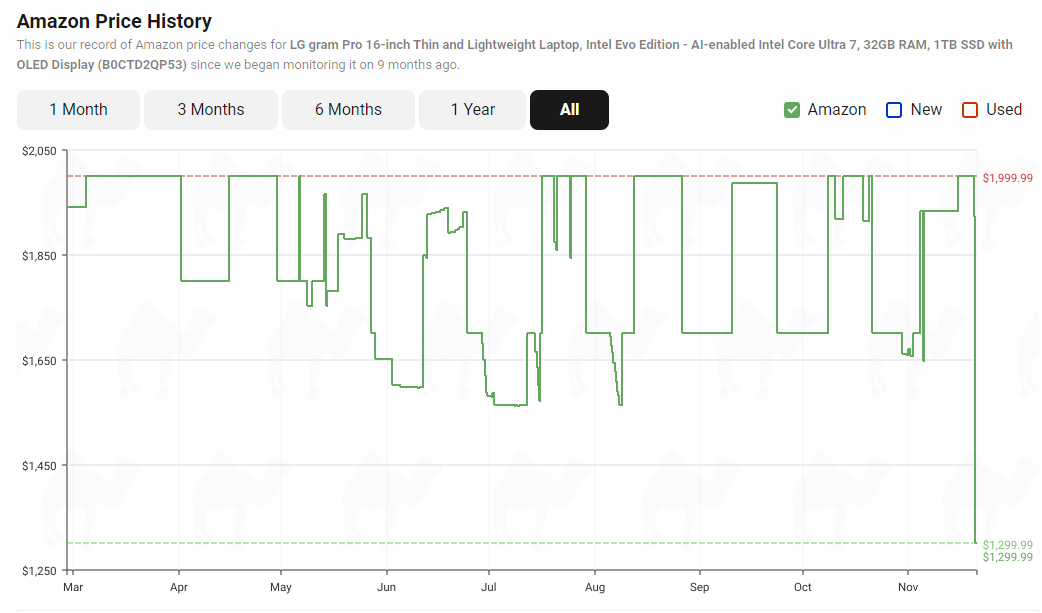Click the Amazon Price History heading
This screenshot has height=613, width=1042.
114,21
